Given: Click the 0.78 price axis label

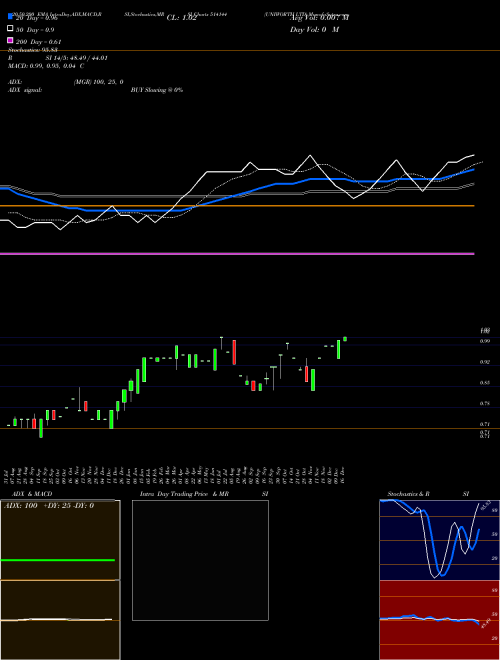Looking at the screenshot, I should coord(485,403).
